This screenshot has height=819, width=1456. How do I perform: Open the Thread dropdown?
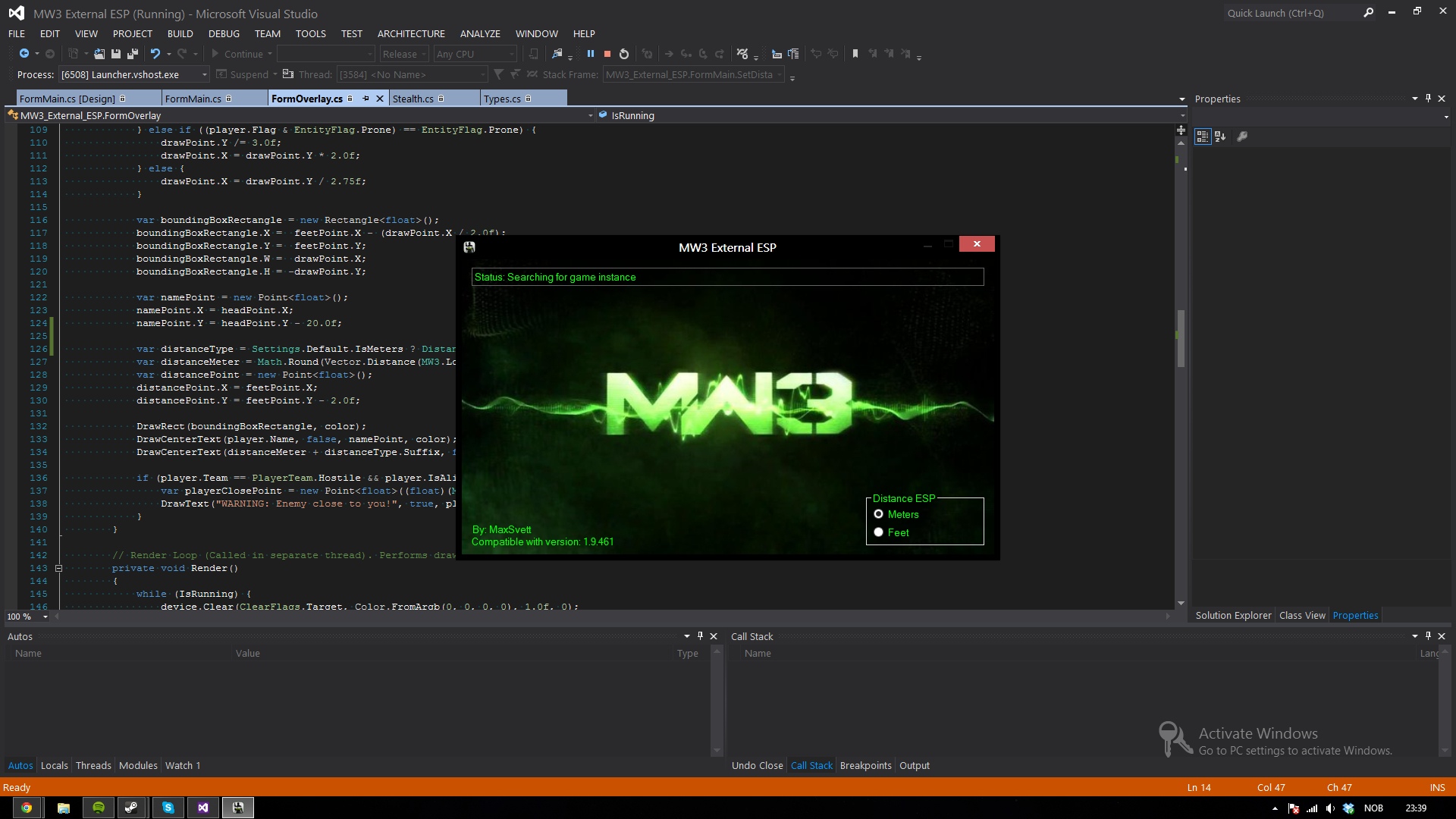(412, 74)
